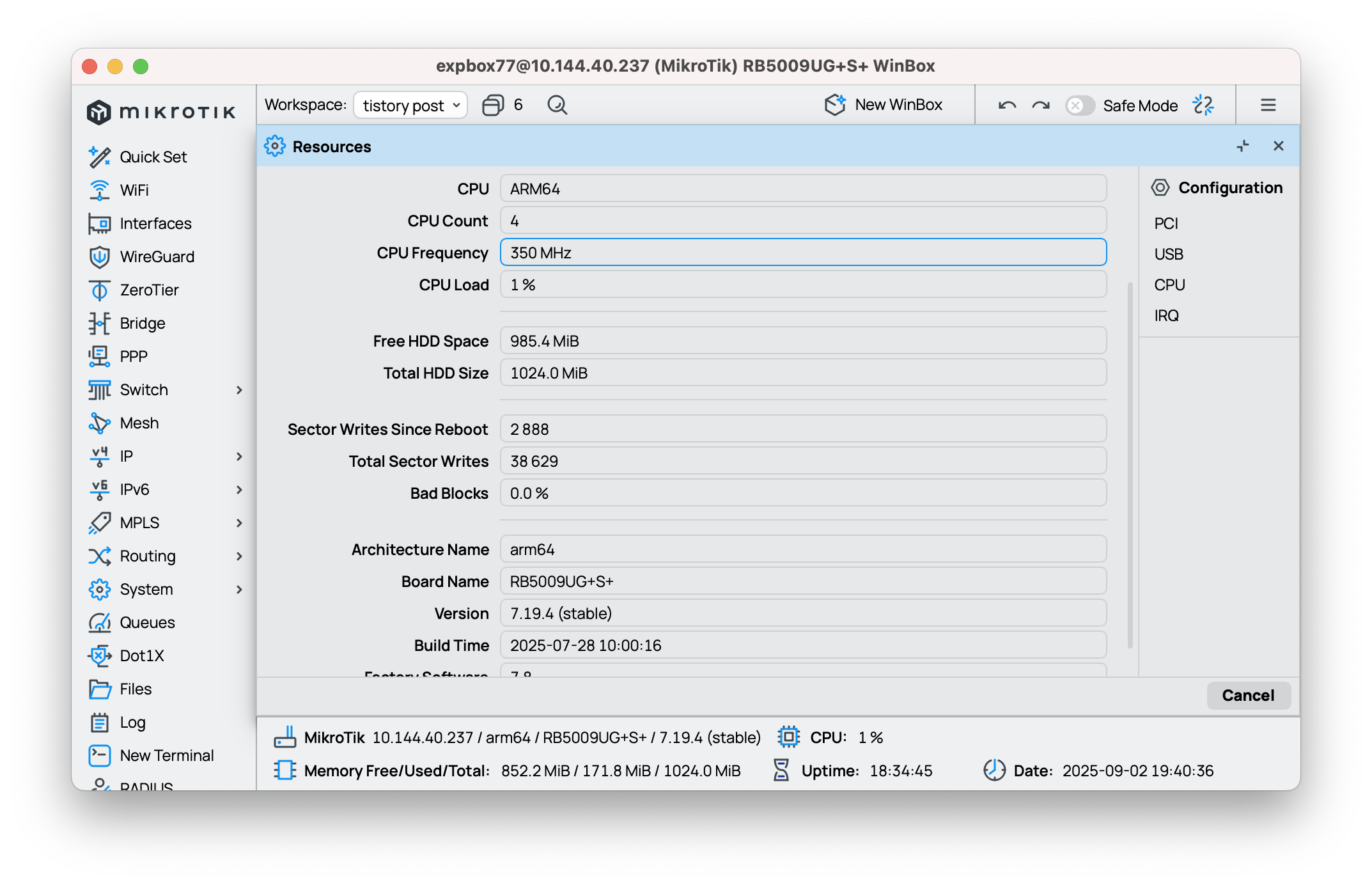Click the New Terminal icon
This screenshot has height=885, width=1372.
coord(100,755)
